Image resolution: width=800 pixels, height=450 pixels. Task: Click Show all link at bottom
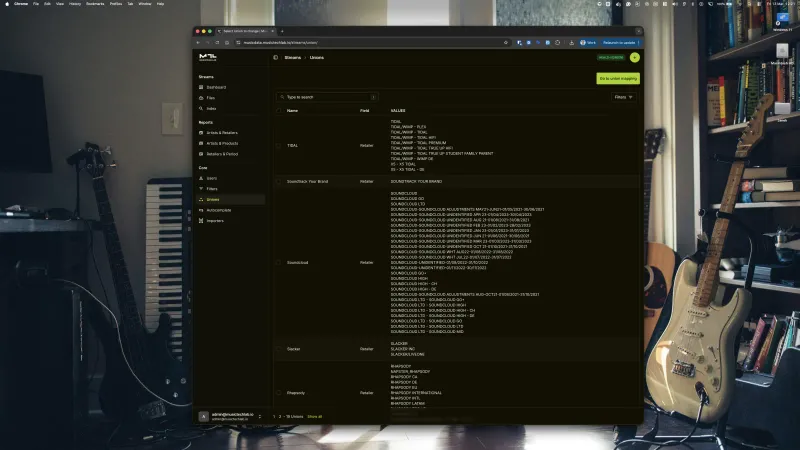tap(314, 417)
